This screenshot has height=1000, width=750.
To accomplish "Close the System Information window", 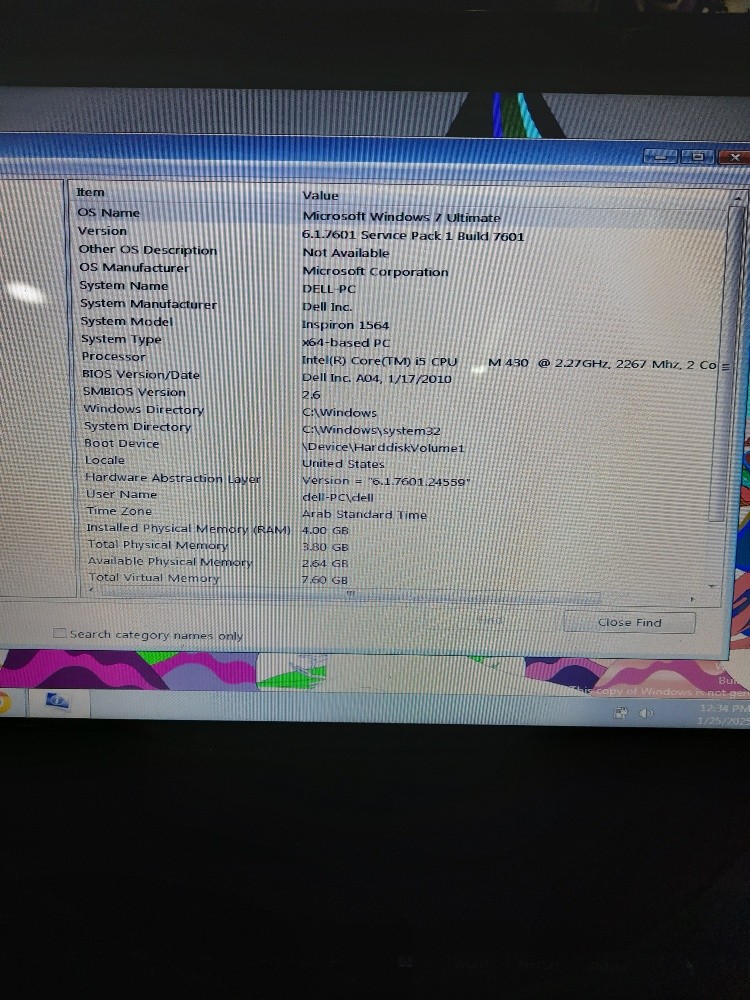I will pos(734,157).
